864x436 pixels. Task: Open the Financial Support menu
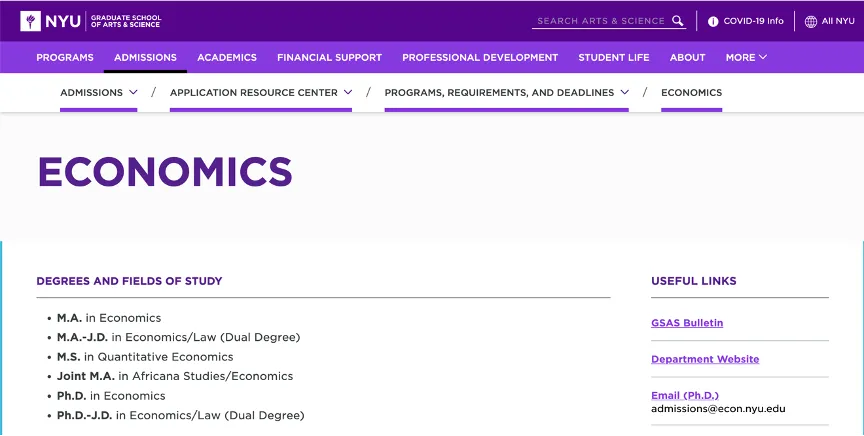tap(329, 57)
